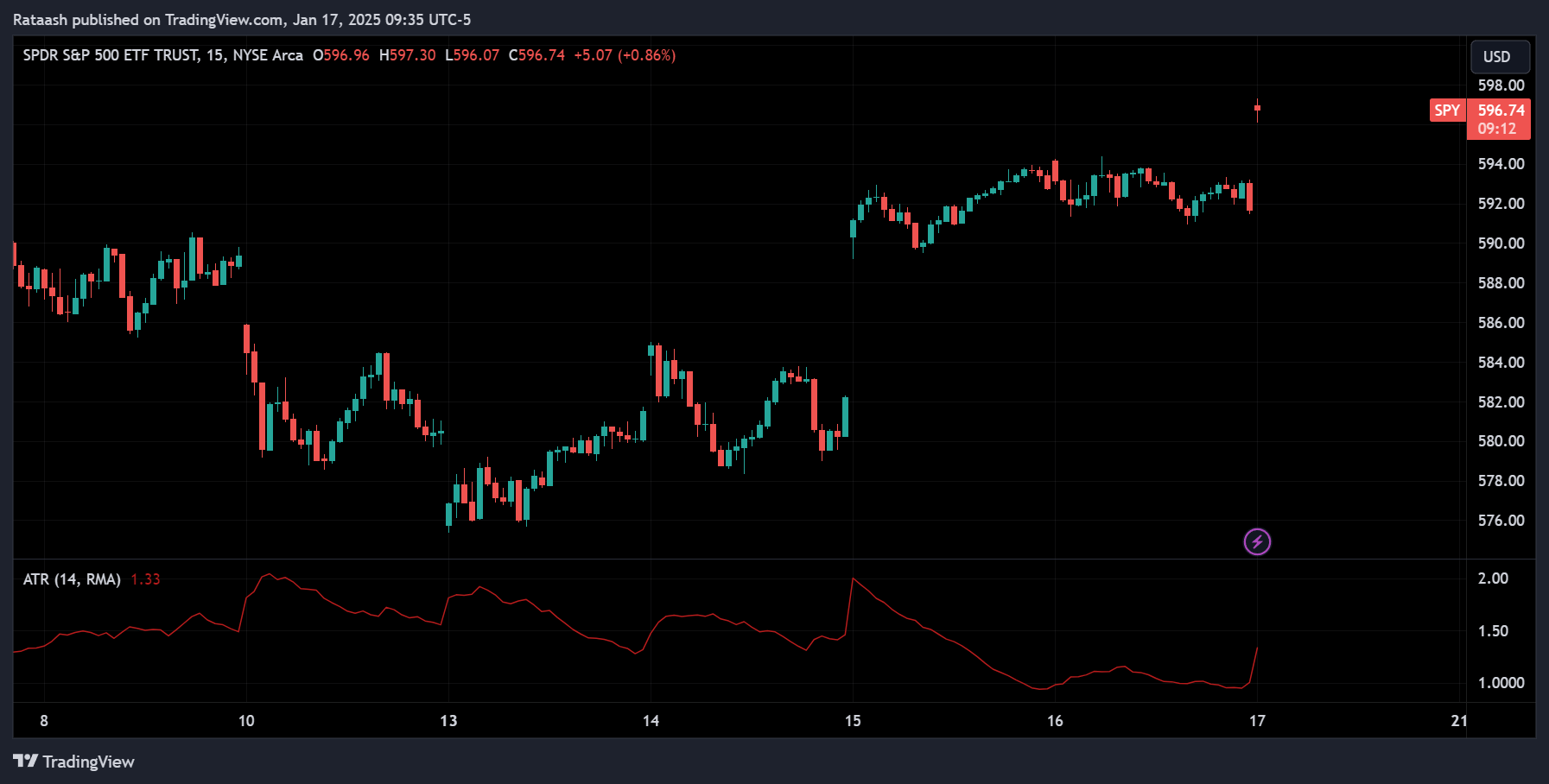1549x784 pixels.
Task: Click the 1.50 ATR axis label
Action: click(1493, 631)
